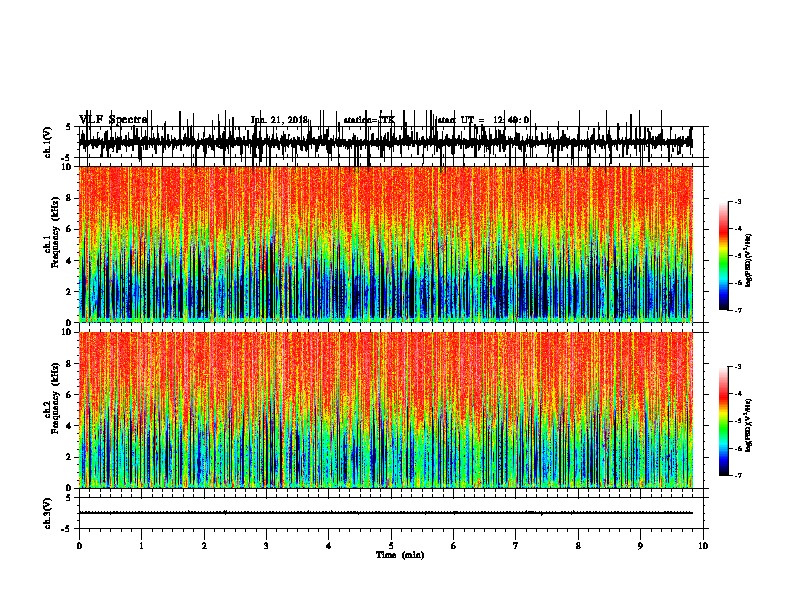Click the ch.2 colorbar PSD unit label
792x612 pixels.
coord(749,425)
